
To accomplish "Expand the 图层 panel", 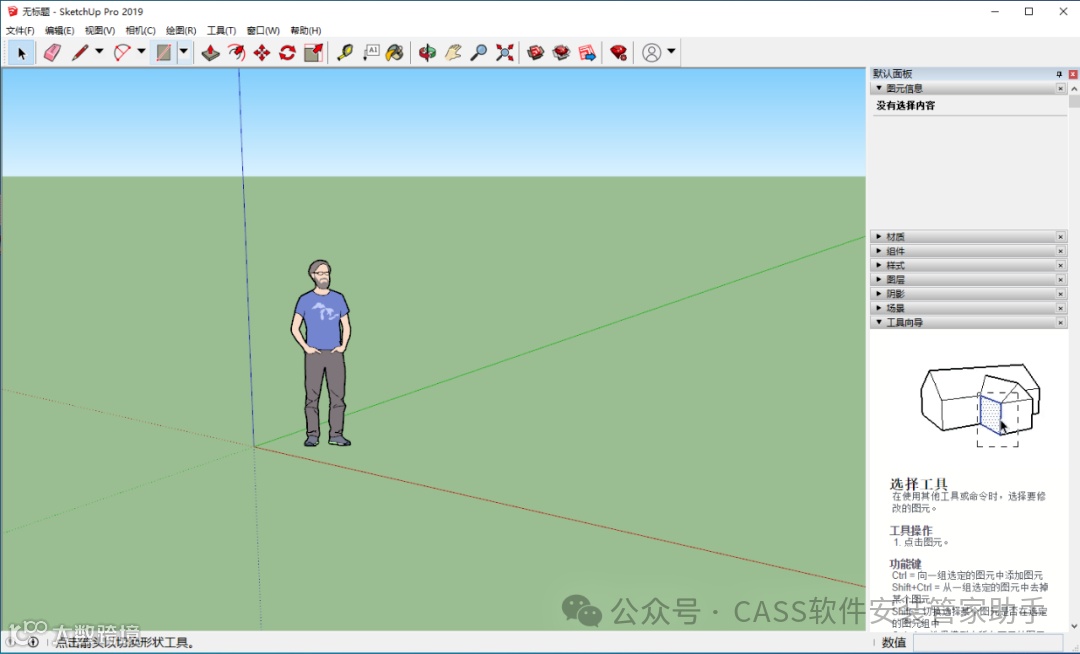I will [879, 279].
